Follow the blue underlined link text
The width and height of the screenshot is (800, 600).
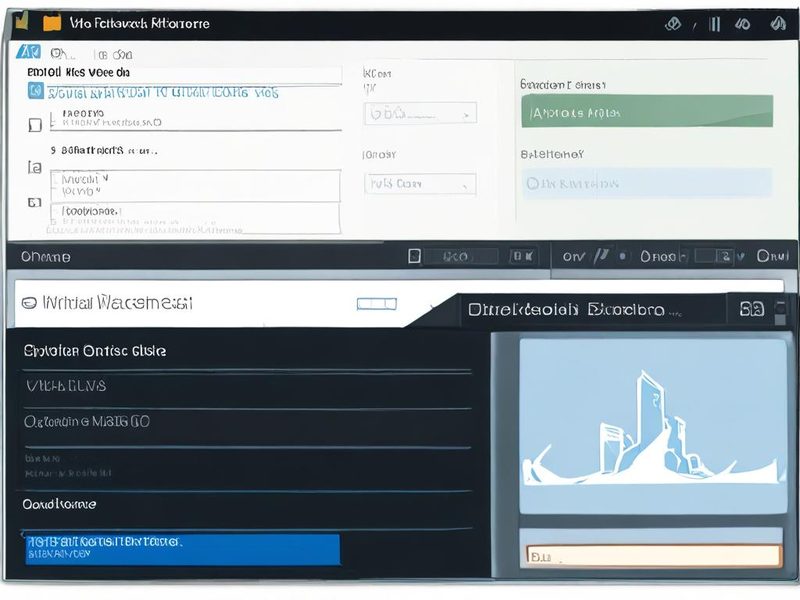point(163,93)
